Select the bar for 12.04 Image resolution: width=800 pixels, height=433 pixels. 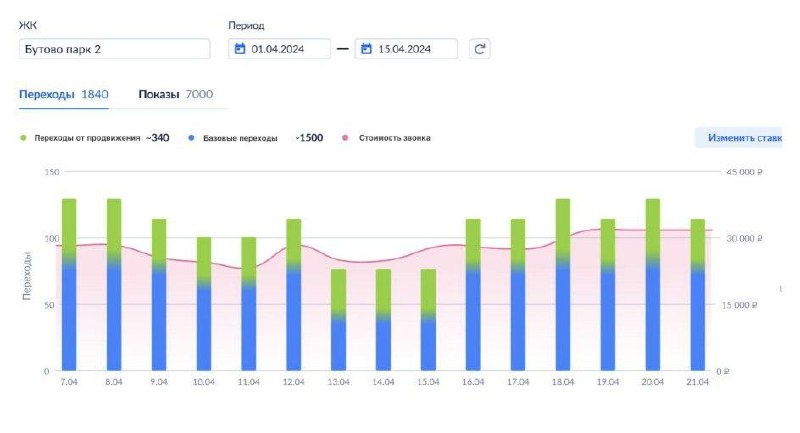tap(293, 295)
